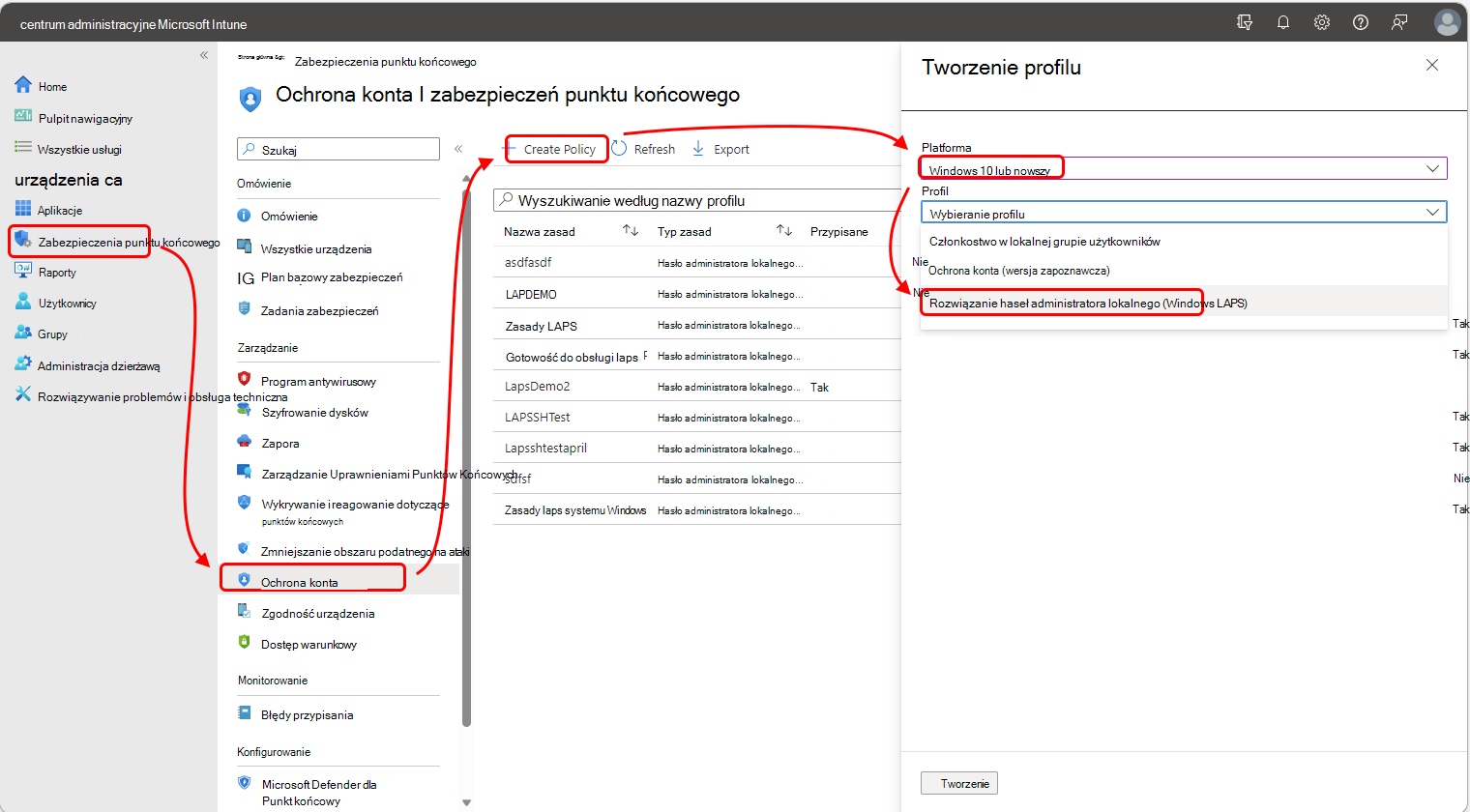Screen dimensions: 1470x812
Task: Select the Windows LAPS profile option
Action: (x=1184, y=303)
